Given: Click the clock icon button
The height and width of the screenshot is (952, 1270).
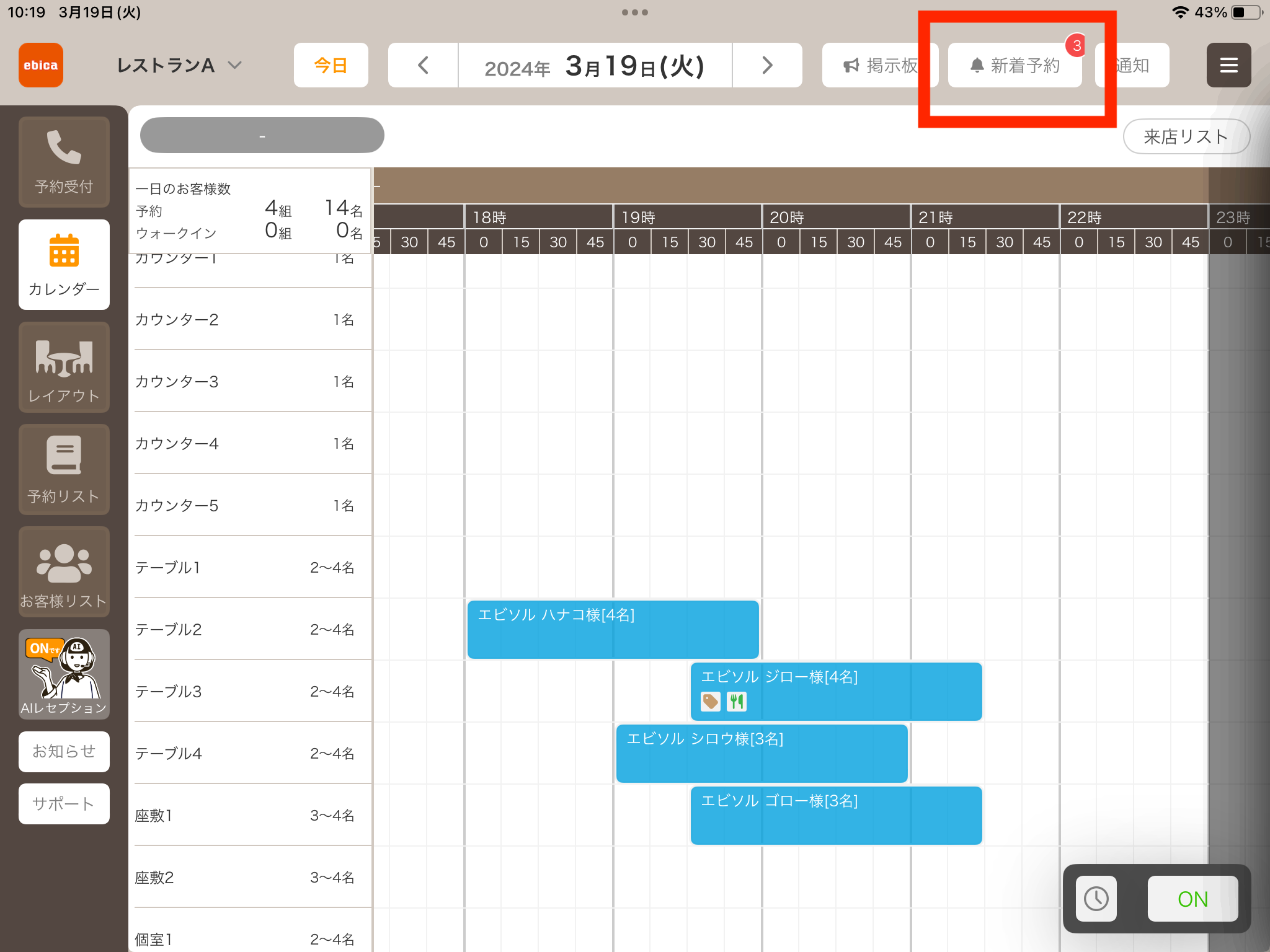Looking at the screenshot, I should click(x=1096, y=899).
